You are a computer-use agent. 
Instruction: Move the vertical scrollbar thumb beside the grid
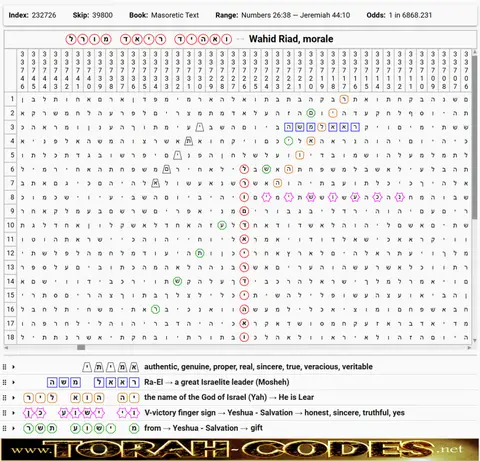point(474,136)
